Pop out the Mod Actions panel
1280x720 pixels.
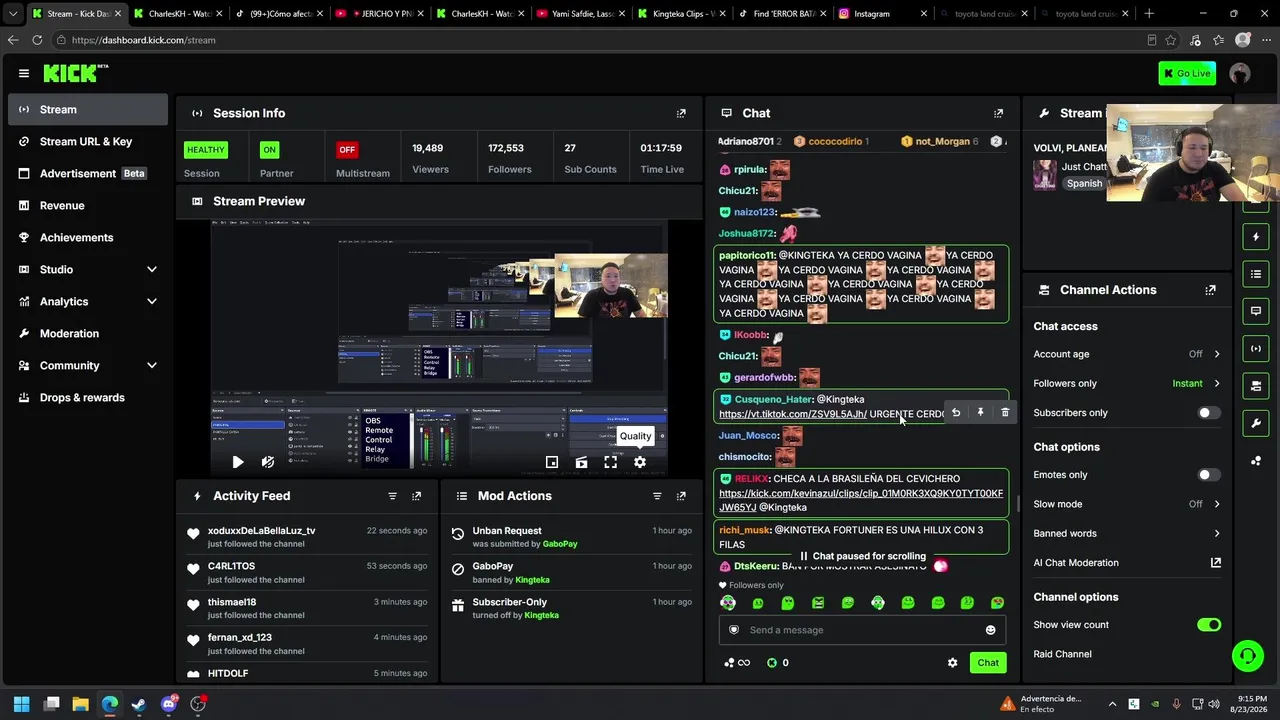(681, 496)
